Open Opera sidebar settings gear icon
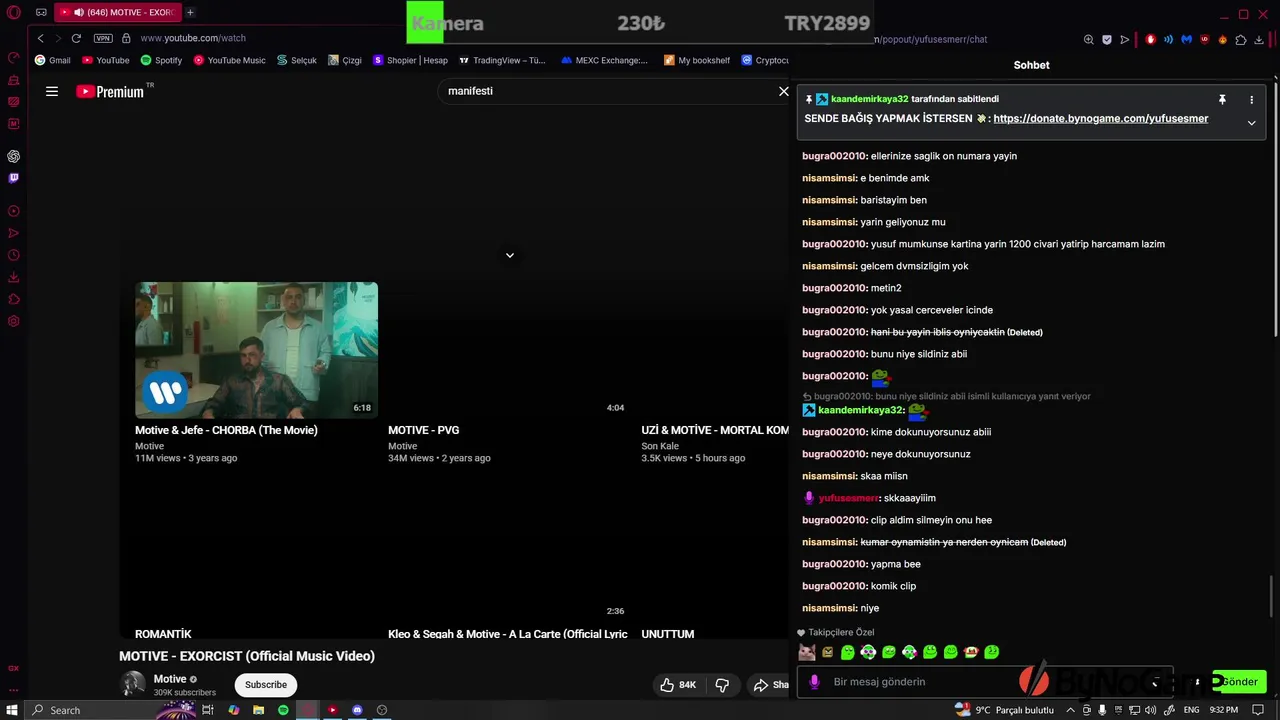The width and height of the screenshot is (1280, 720). pos(13,321)
